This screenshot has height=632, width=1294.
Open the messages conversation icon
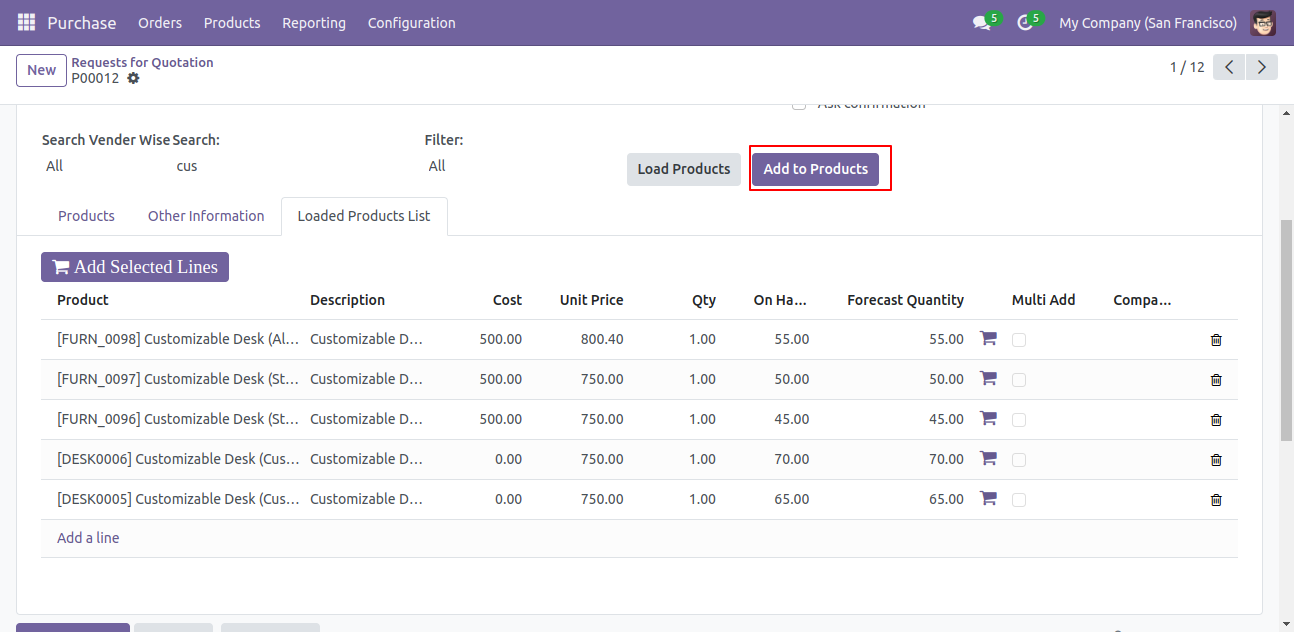coord(981,23)
